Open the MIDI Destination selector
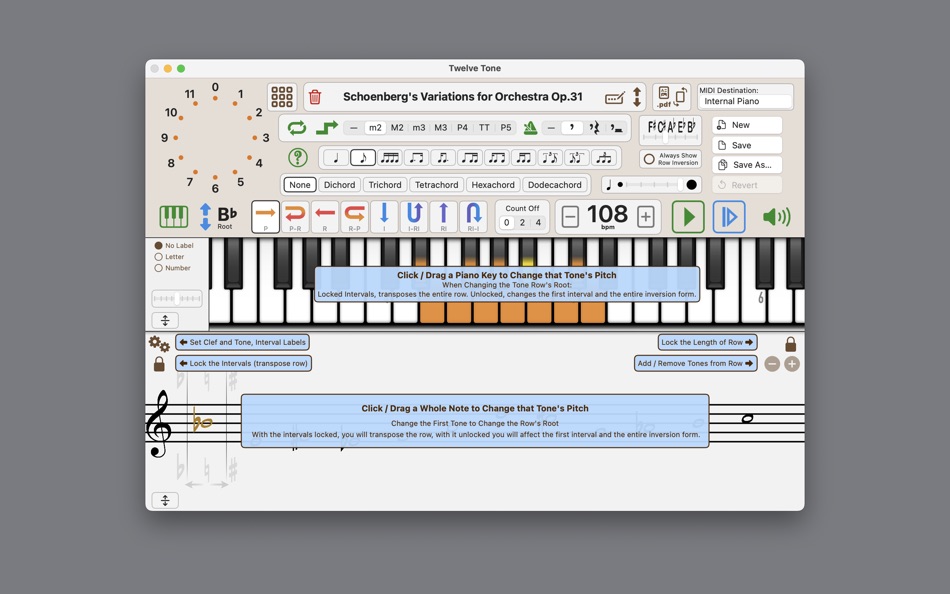Screen dimensions: 950x594 click(745, 100)
